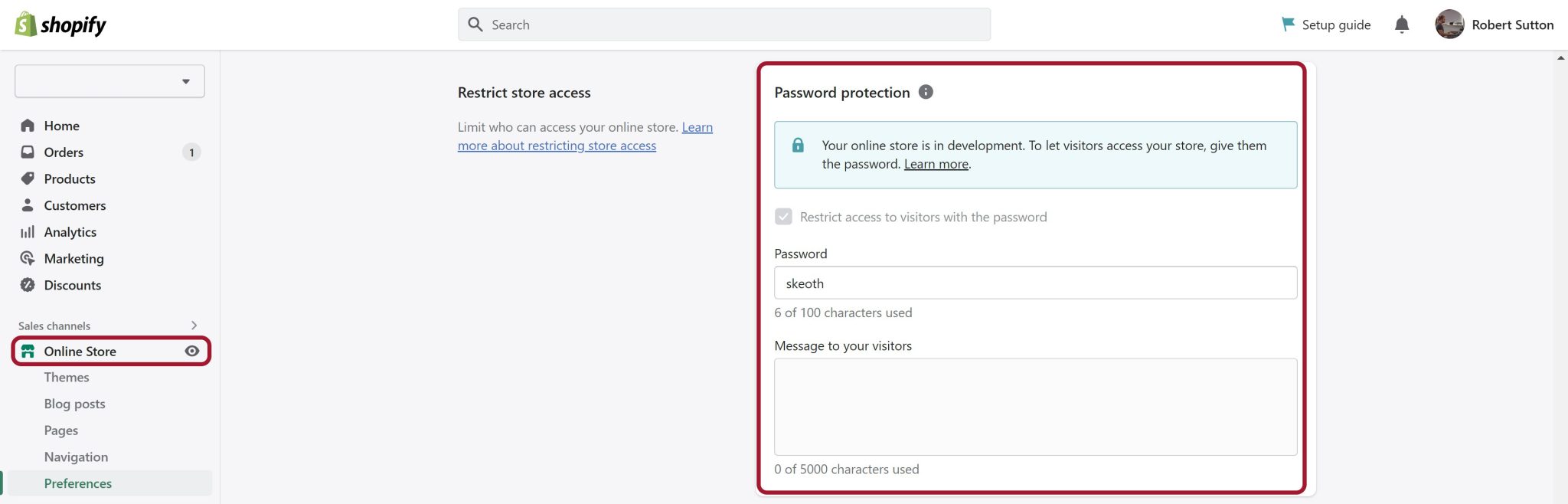Click the Discounts icon
Screen dimensions: 1568x504
[x=28, y=285]
